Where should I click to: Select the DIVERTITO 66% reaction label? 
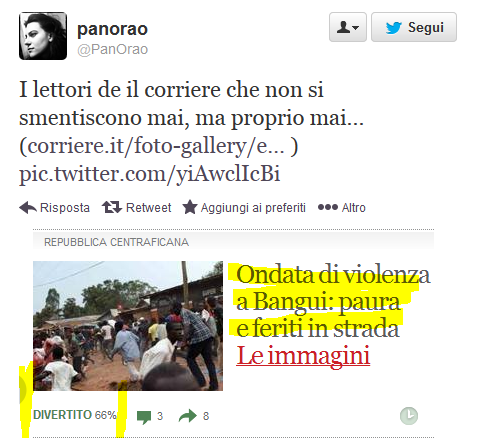pyautogui.click(x=75, y=415)
